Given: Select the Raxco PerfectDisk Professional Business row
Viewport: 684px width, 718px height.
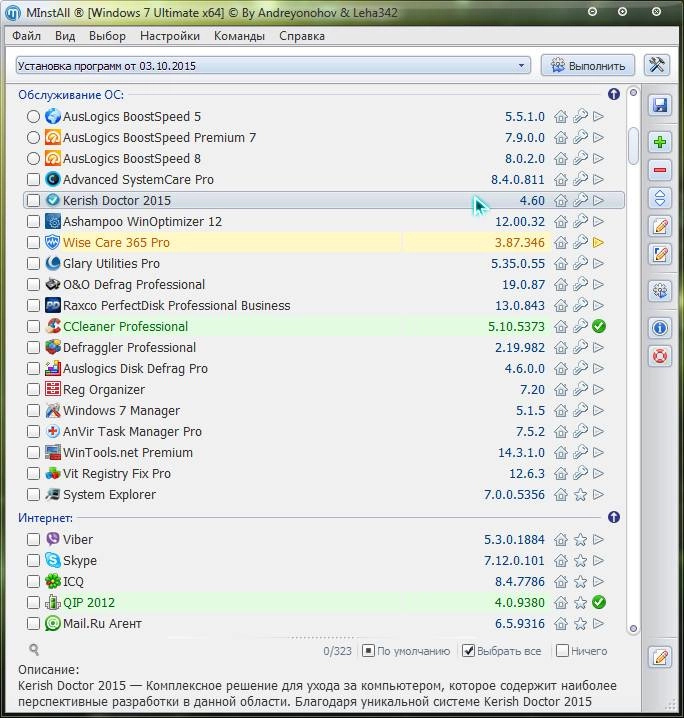Looking at the screenshot, I should 324,305.
